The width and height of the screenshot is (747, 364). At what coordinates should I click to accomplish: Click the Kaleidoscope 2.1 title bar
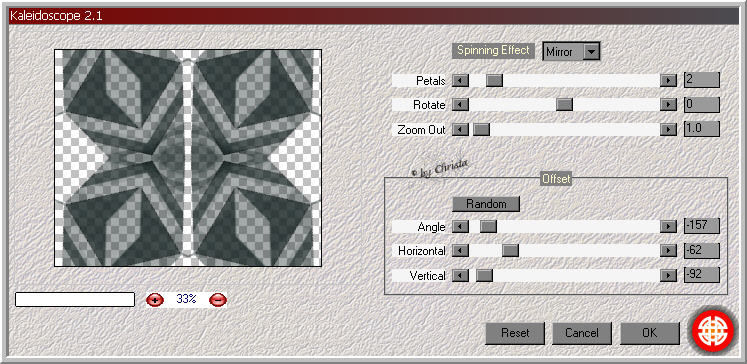pyautogui.click(x=374, y=16)
